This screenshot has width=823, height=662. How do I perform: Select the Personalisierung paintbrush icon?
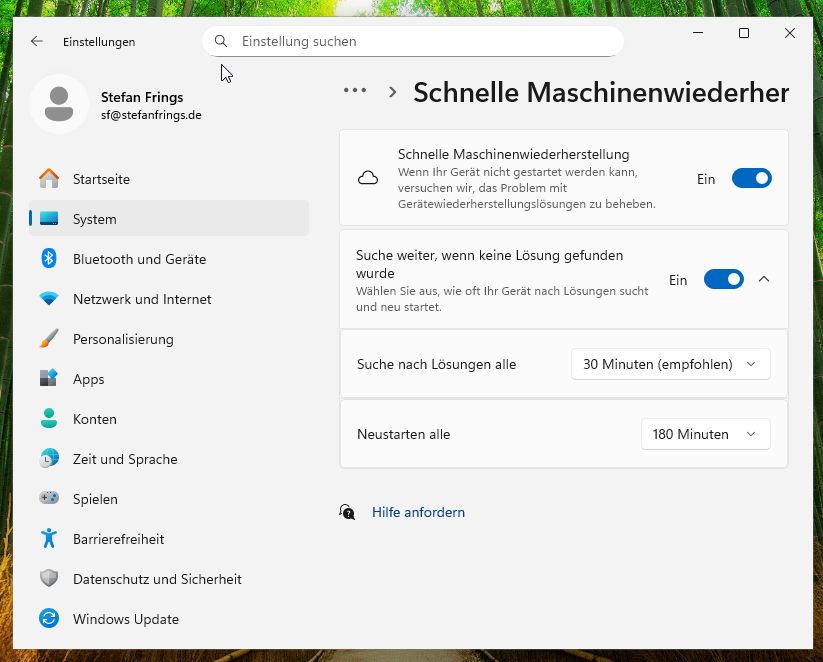[49, 339]
